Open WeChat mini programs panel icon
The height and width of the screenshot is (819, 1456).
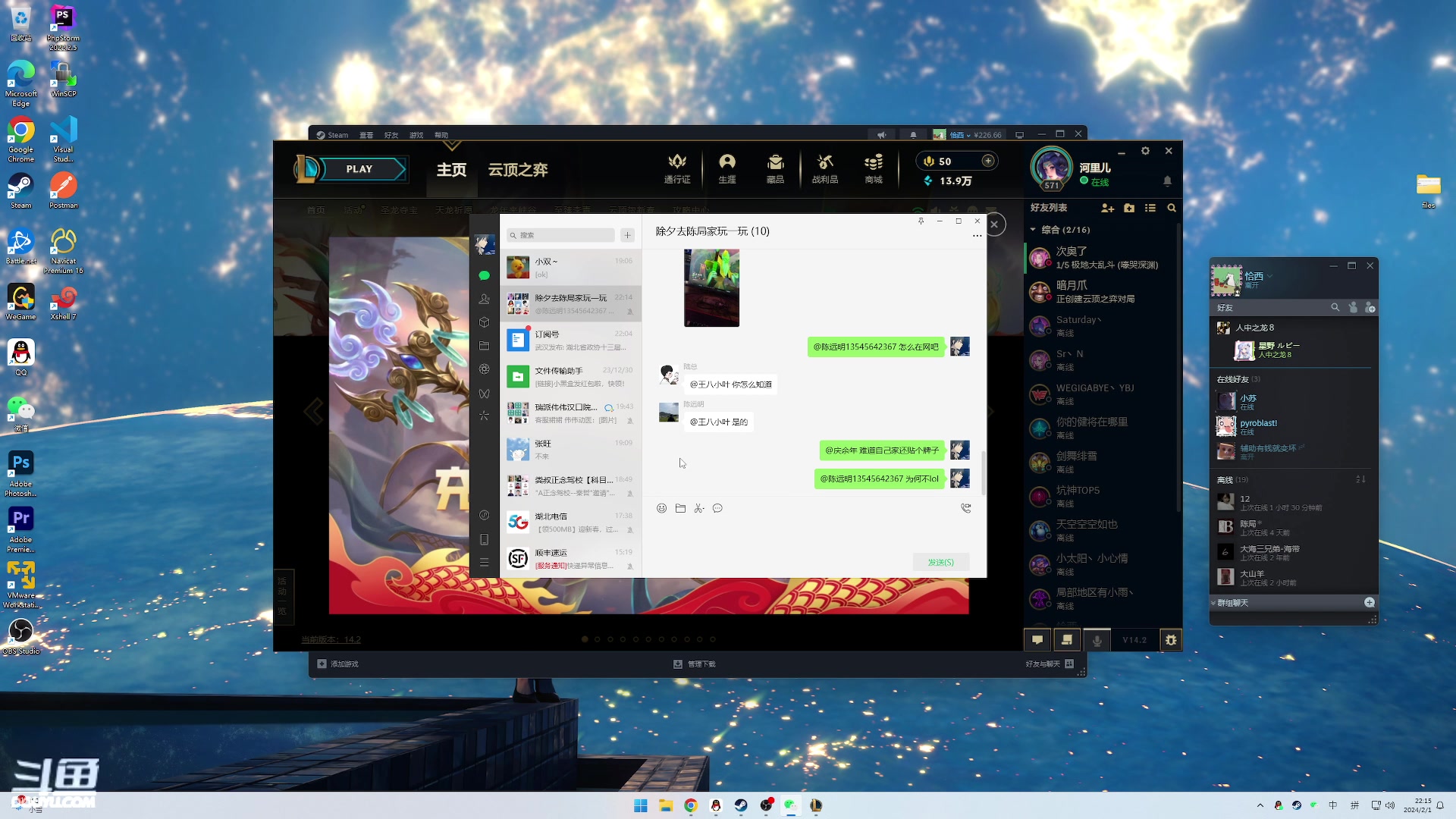pos(484,515)
